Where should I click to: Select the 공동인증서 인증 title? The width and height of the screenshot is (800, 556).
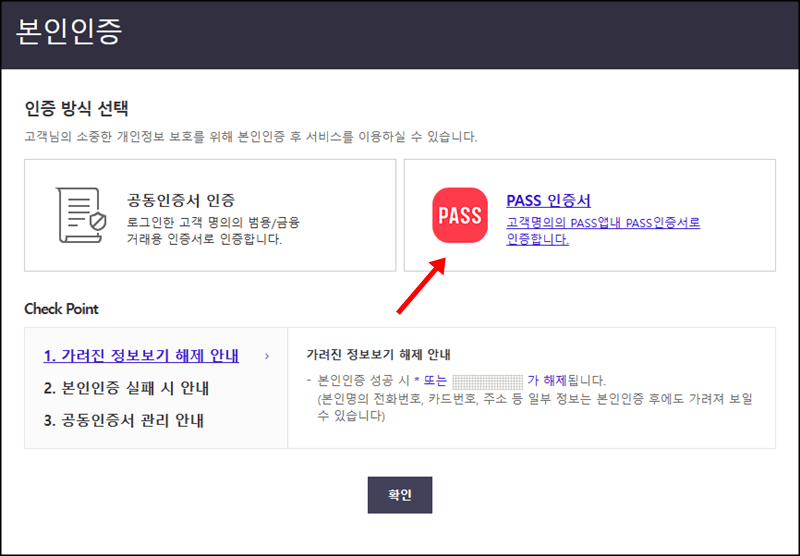tap(181, 200)
